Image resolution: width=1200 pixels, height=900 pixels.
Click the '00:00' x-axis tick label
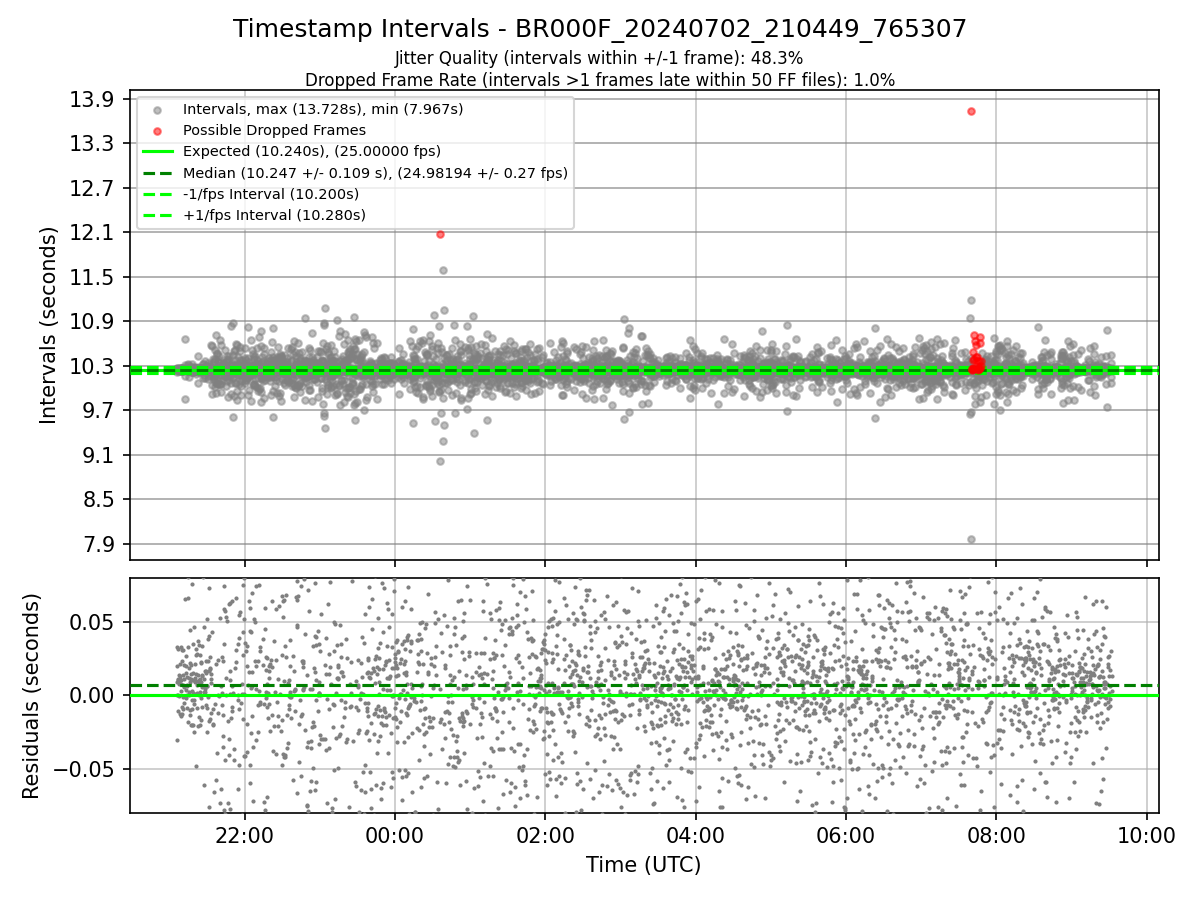(395, 834)
